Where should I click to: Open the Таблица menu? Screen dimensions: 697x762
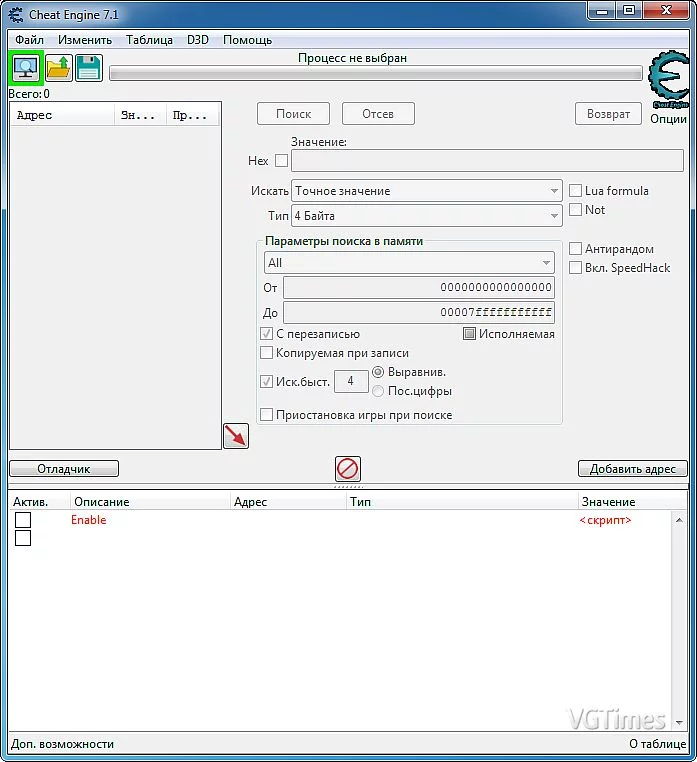pos(149,40)
